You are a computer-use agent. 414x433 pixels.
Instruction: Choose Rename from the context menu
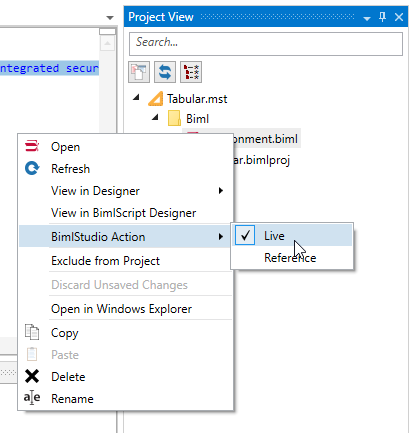pos(126,399)
